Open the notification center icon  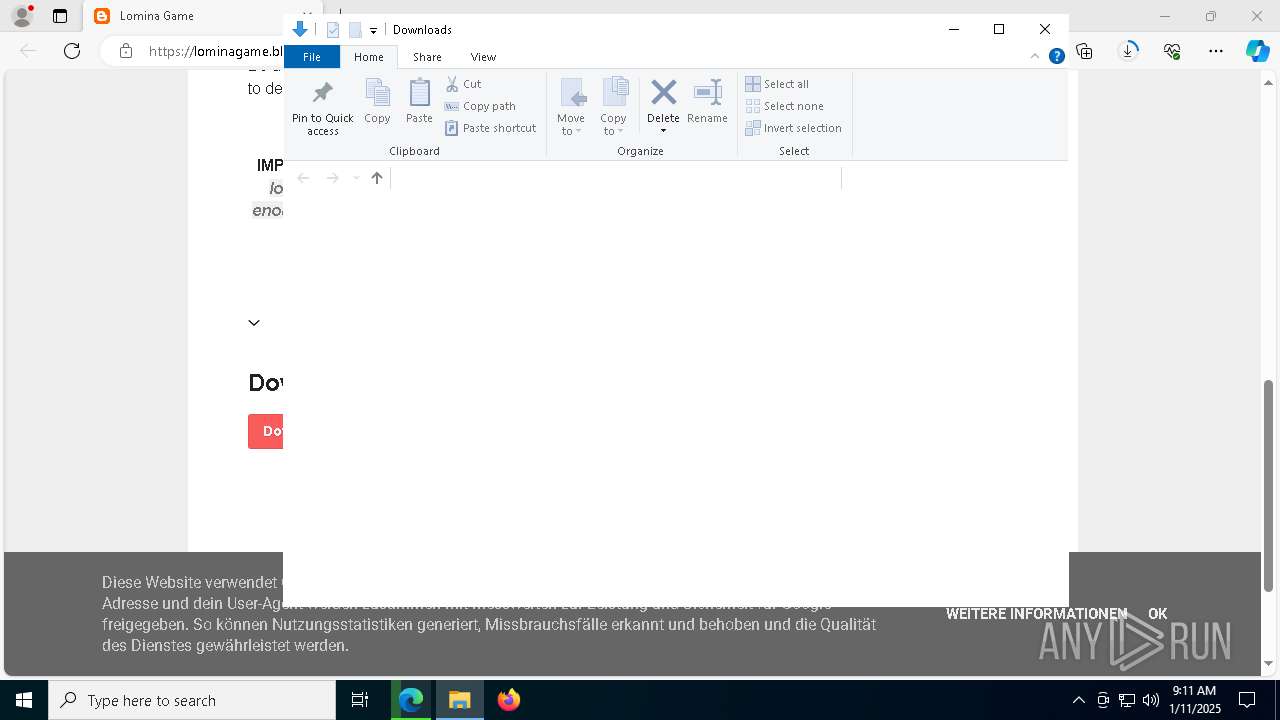pos(1247,700)
